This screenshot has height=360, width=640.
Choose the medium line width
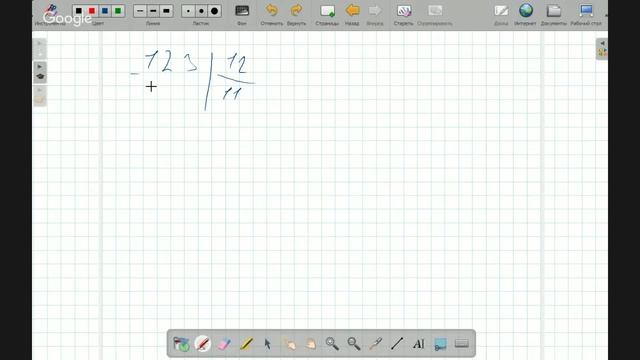pos(153,11)
